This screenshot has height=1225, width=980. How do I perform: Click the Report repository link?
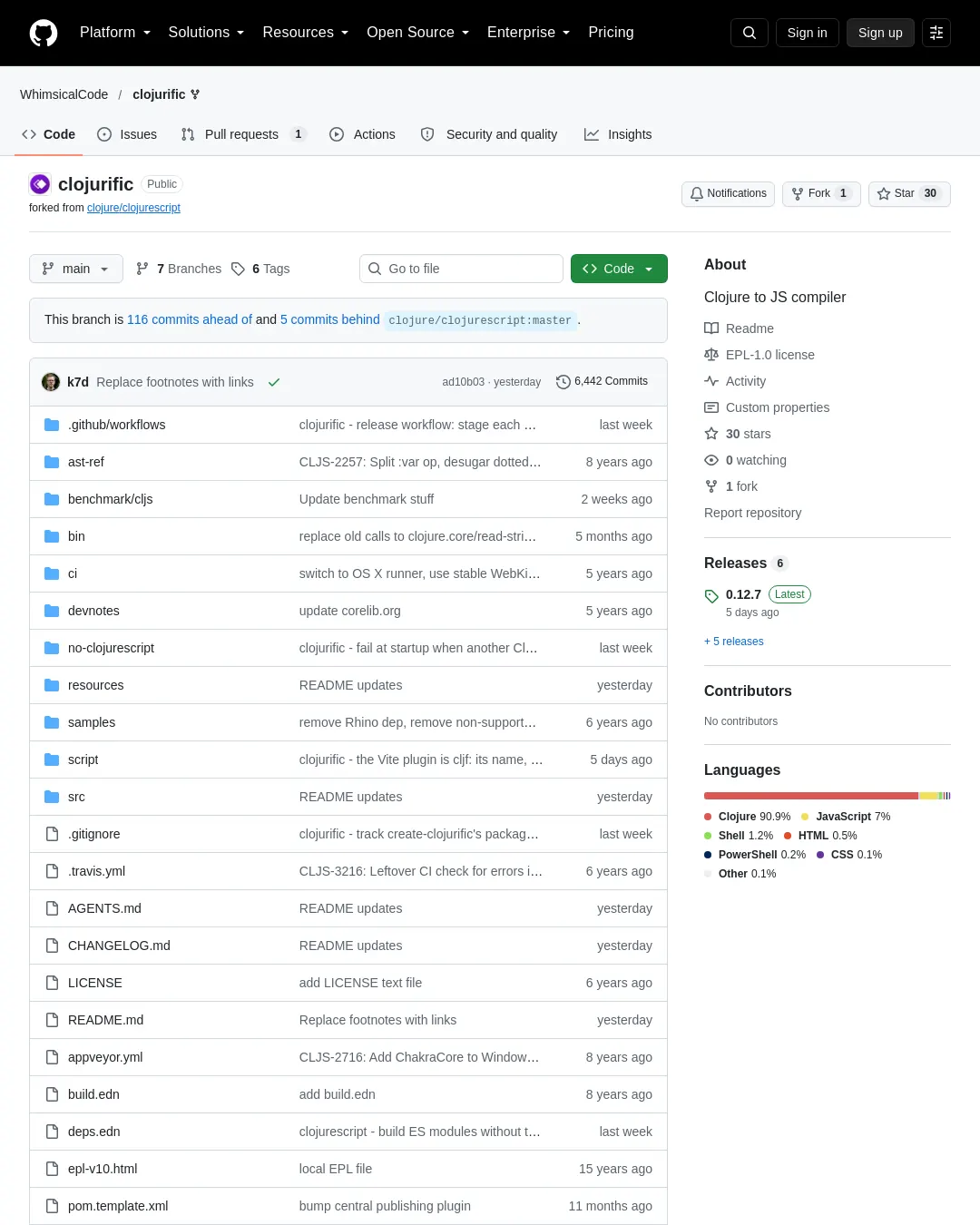tap(753, 513)
